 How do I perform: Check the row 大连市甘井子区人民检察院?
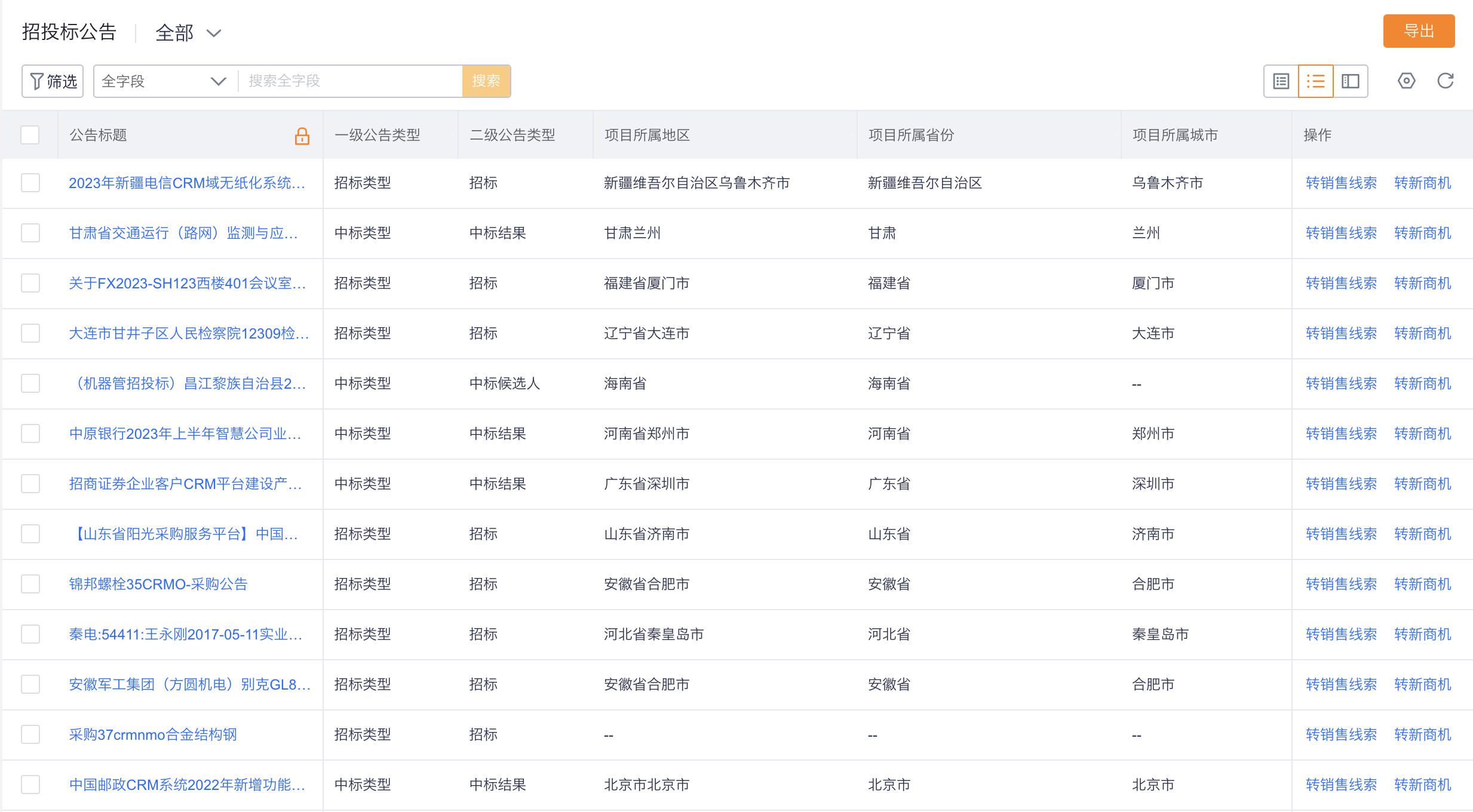tap(30, 333)
